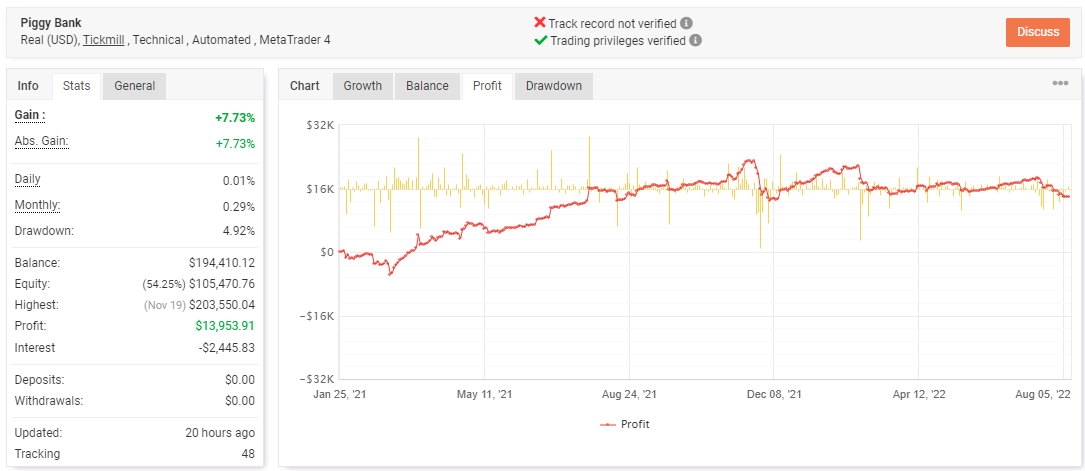
Task: Click the Gain label link
Action: click(30, 116)
